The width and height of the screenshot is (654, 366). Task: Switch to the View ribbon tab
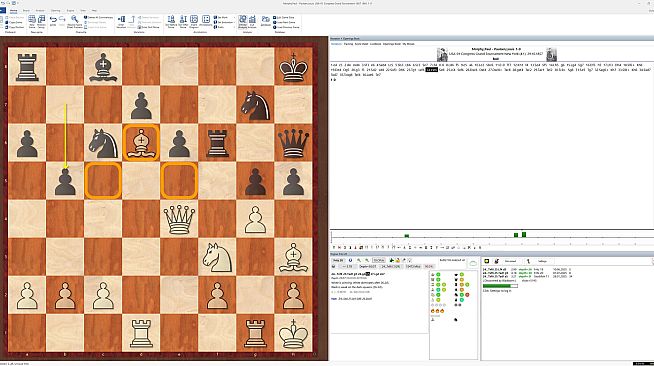point(83,10)
